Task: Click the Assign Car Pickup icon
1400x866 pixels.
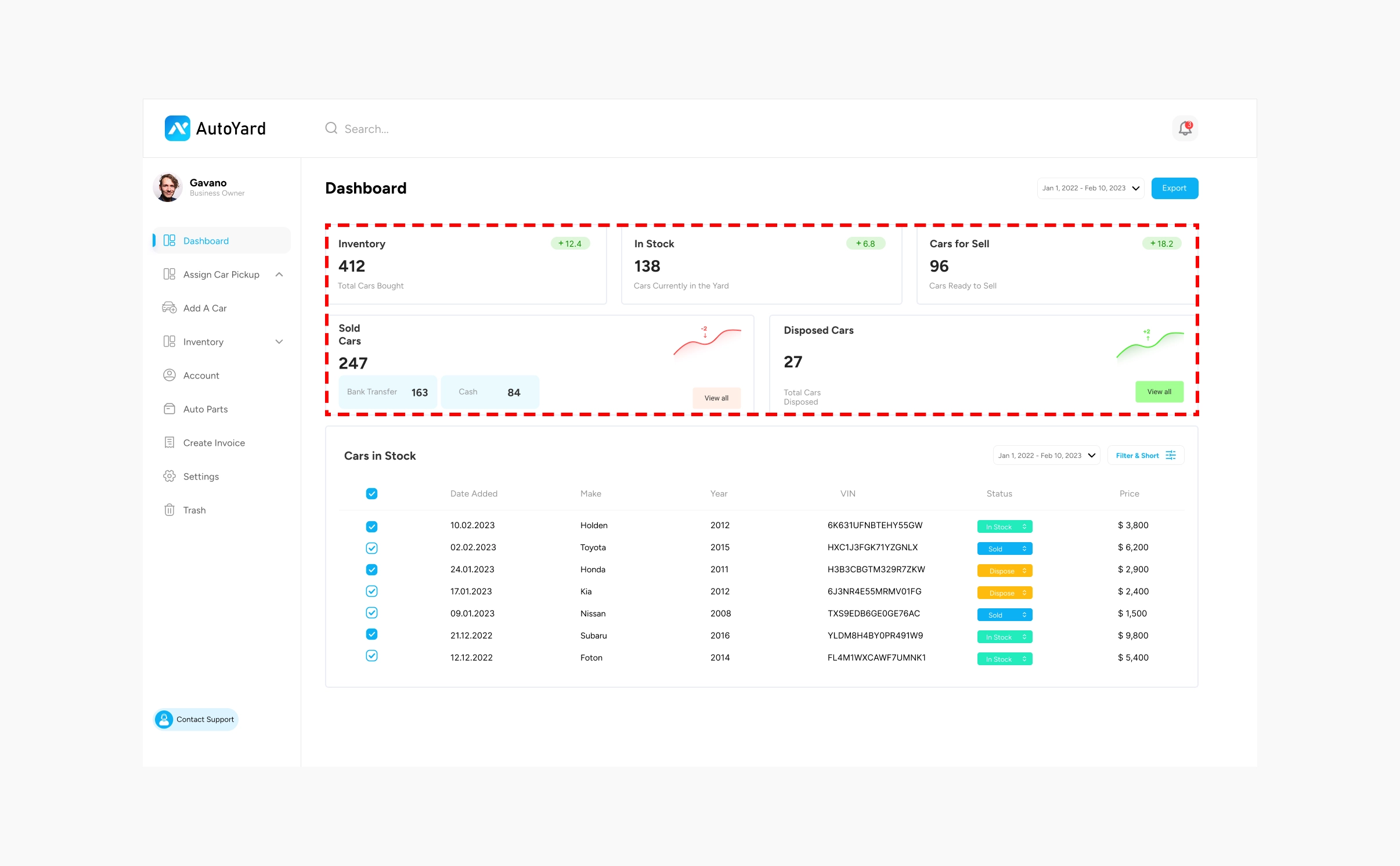Action: 169,274
